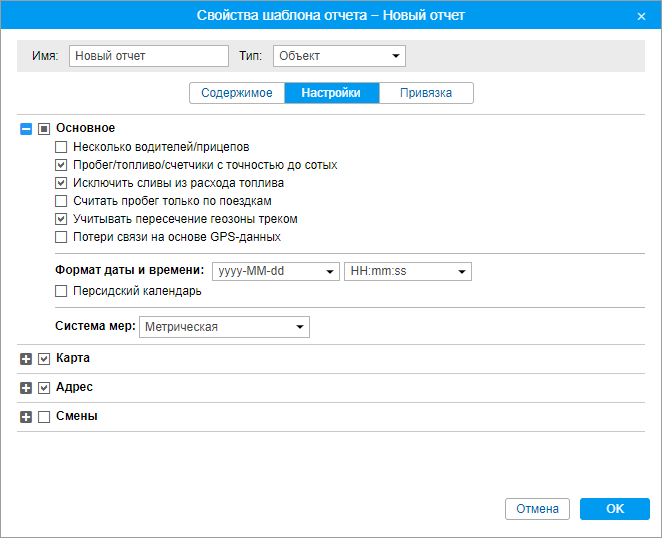662x538 pixels.
Task: Open the Тип dropdown
Action: tap(339, 56)
